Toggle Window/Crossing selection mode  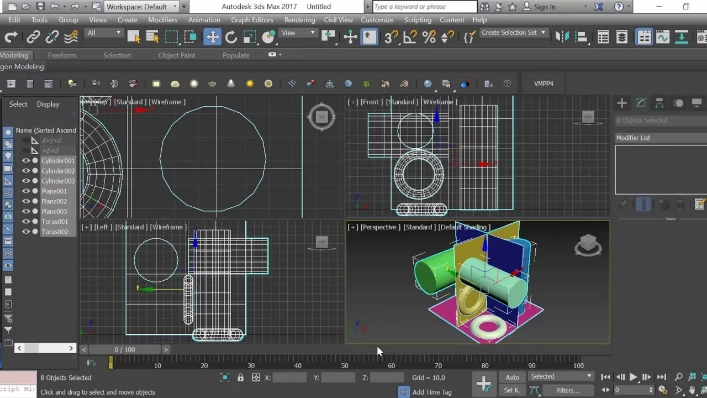coord(190,37)
